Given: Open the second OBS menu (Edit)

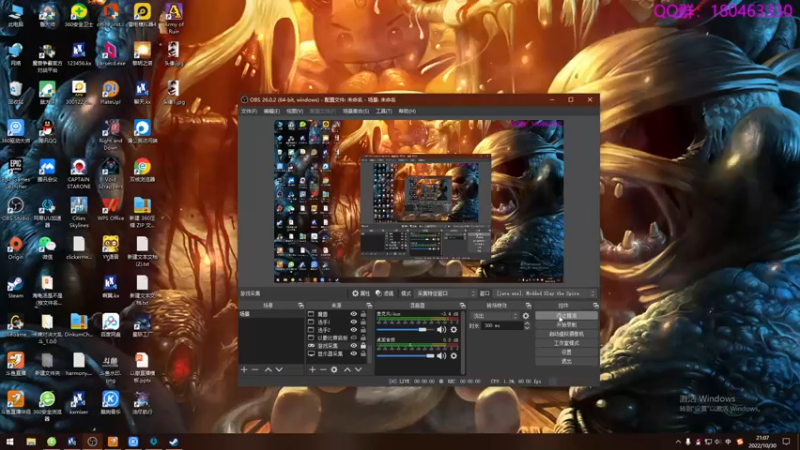Looking at the screenshot, I should [271, 111].
